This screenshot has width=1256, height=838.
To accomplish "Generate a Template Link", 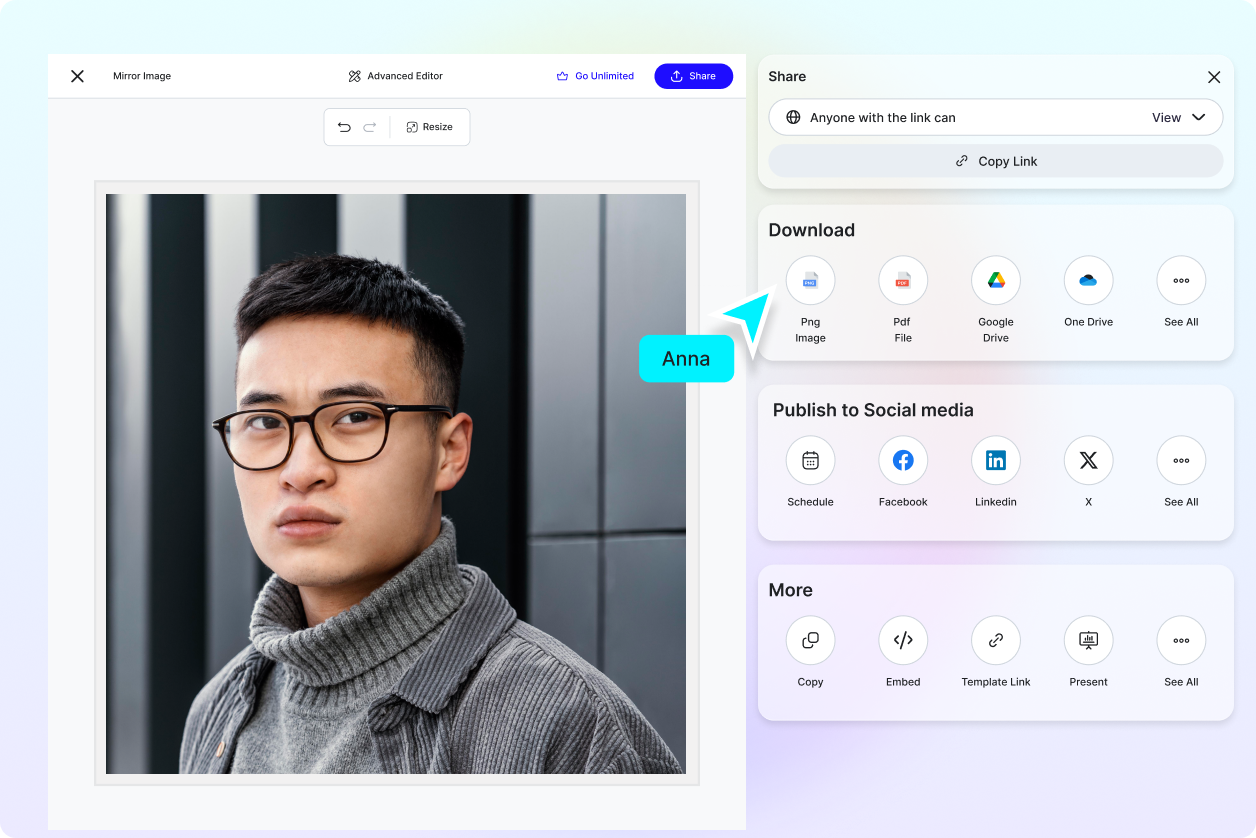I will pos(995,640).
